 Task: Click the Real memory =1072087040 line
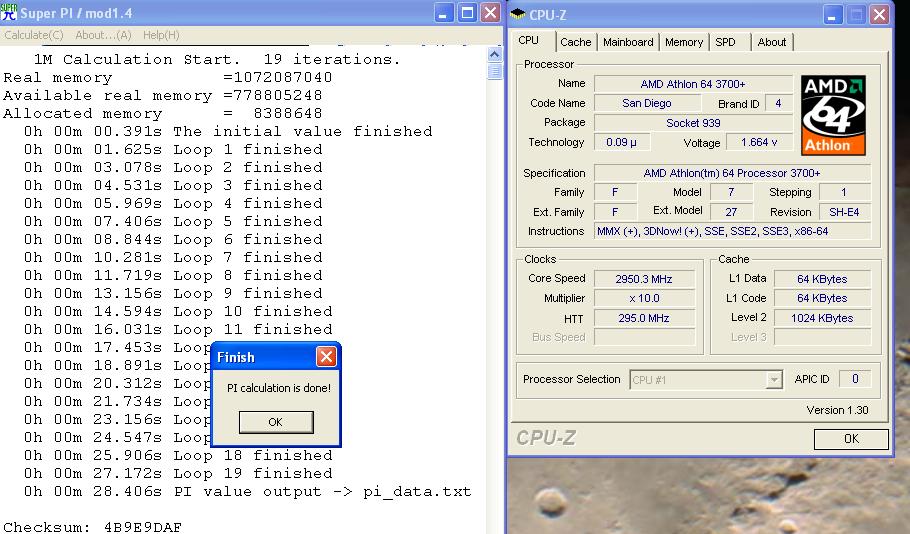click(x=168, y=77)
